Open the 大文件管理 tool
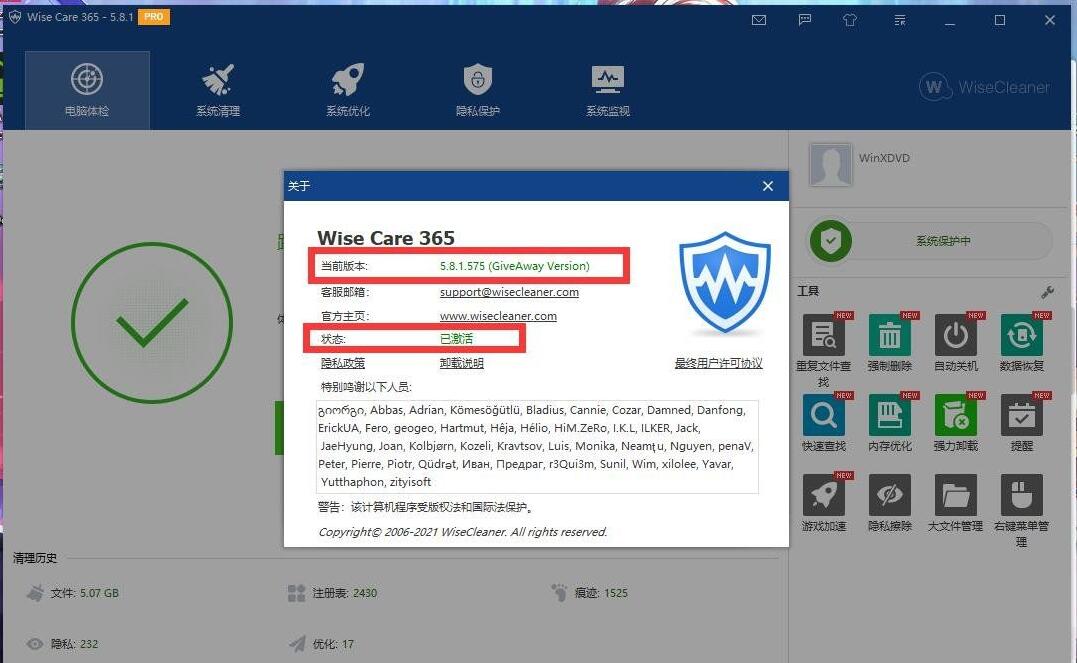The width and height of the screenshot is (1077, 663). pyautogui.click(x=955, y=502)
